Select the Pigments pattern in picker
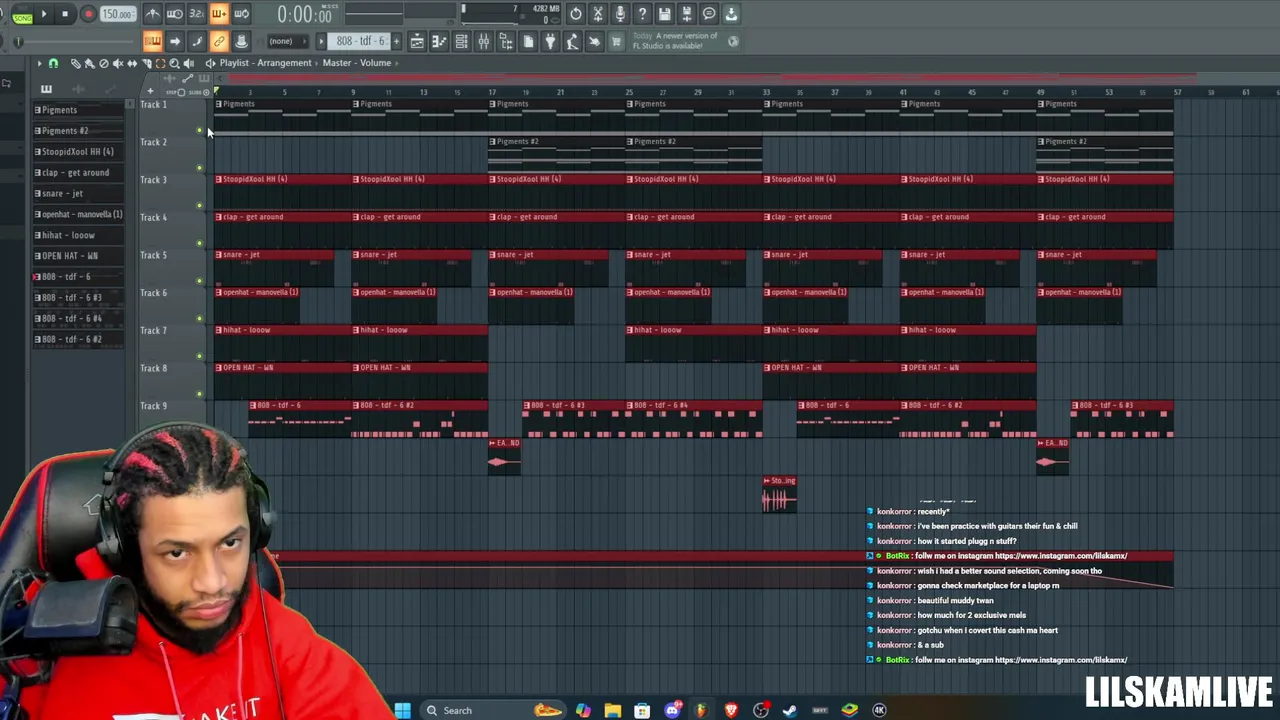The image size is (1280, 720). pyautogui.click(x=78, y=110)
